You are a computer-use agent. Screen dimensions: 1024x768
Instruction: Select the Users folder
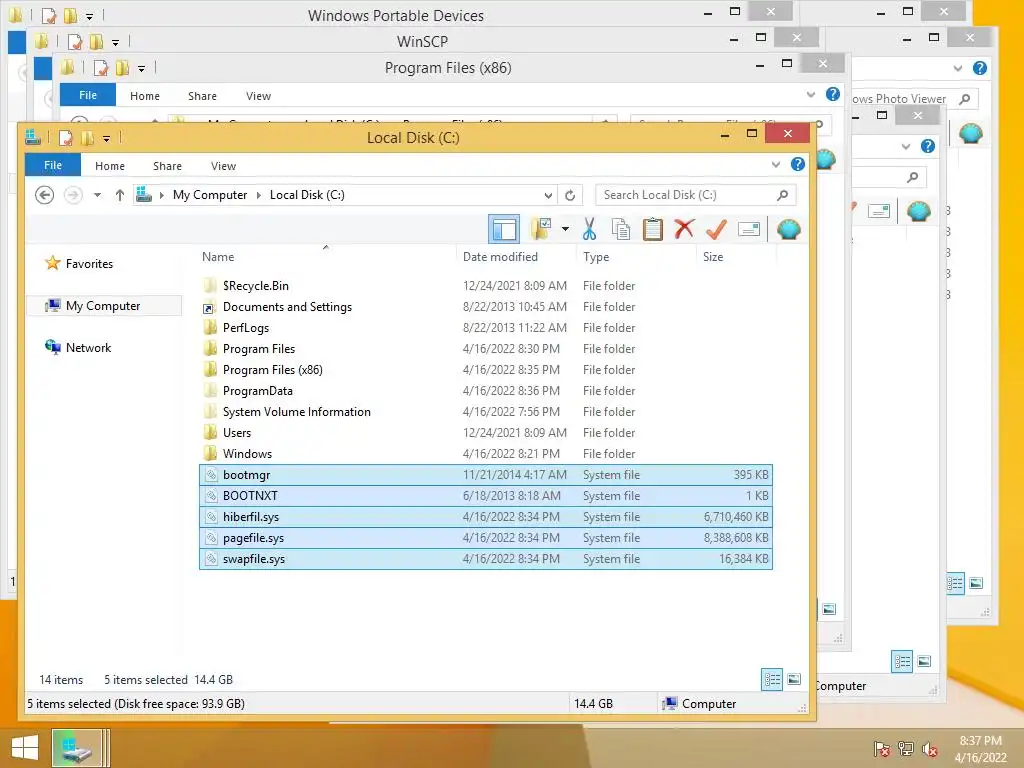tap(486, 432)
